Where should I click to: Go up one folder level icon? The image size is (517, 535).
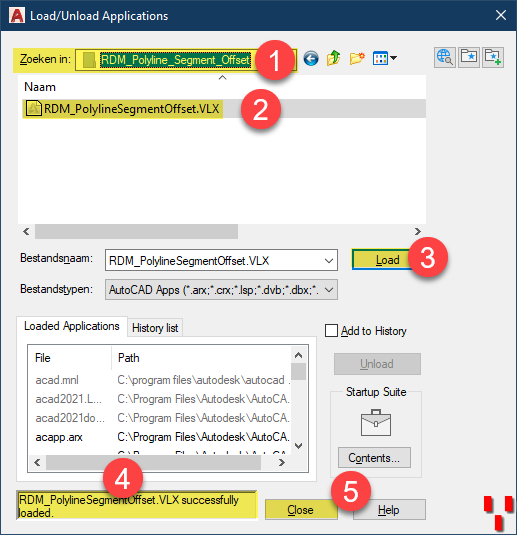(333, 58)
